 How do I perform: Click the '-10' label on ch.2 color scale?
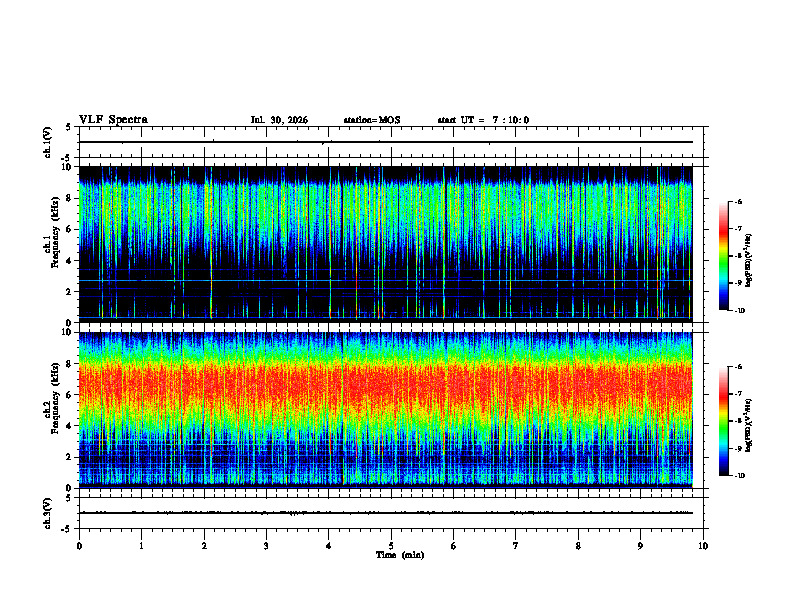(740, 476)
